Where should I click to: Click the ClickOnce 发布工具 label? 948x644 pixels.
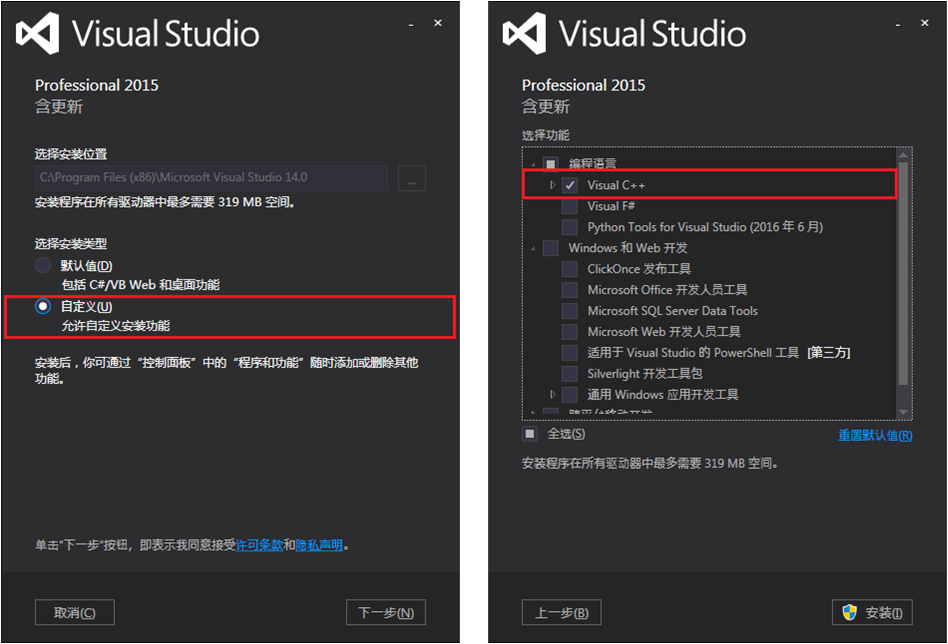[638, 268]
